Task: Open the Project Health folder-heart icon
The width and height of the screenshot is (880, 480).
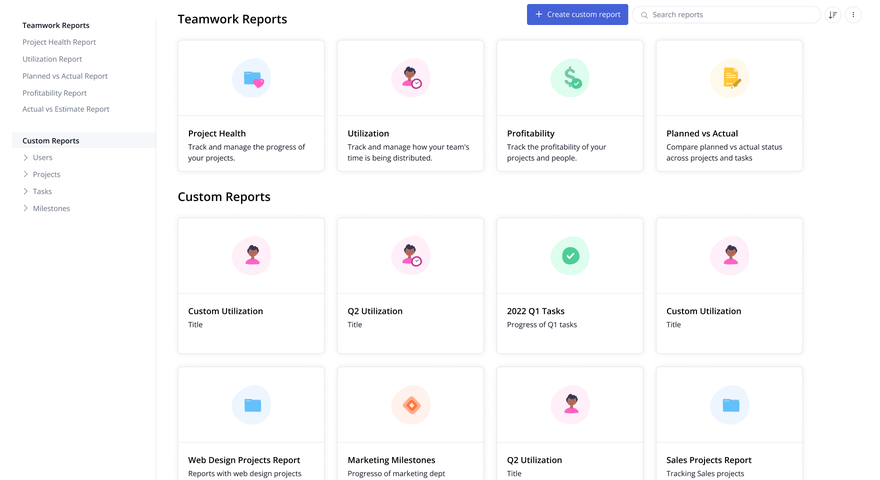Action: tap(251, 78)
